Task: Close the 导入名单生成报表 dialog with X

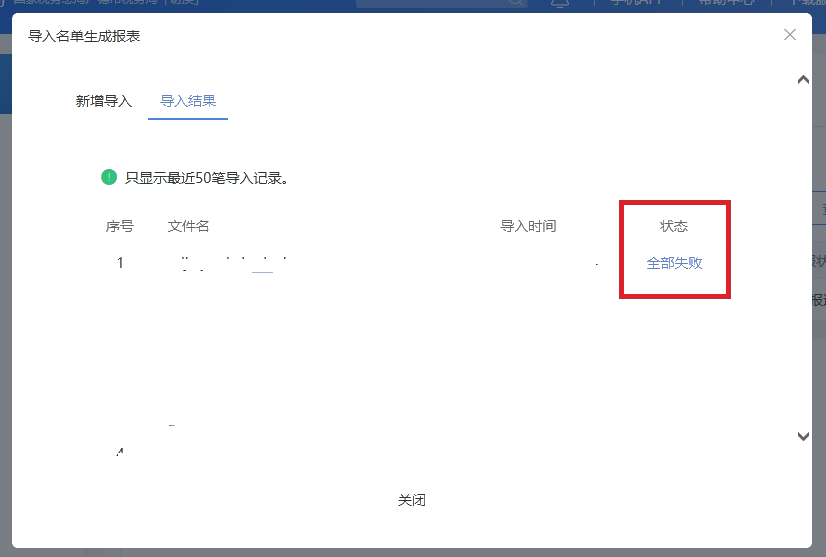Action: (x=790, y=35)
